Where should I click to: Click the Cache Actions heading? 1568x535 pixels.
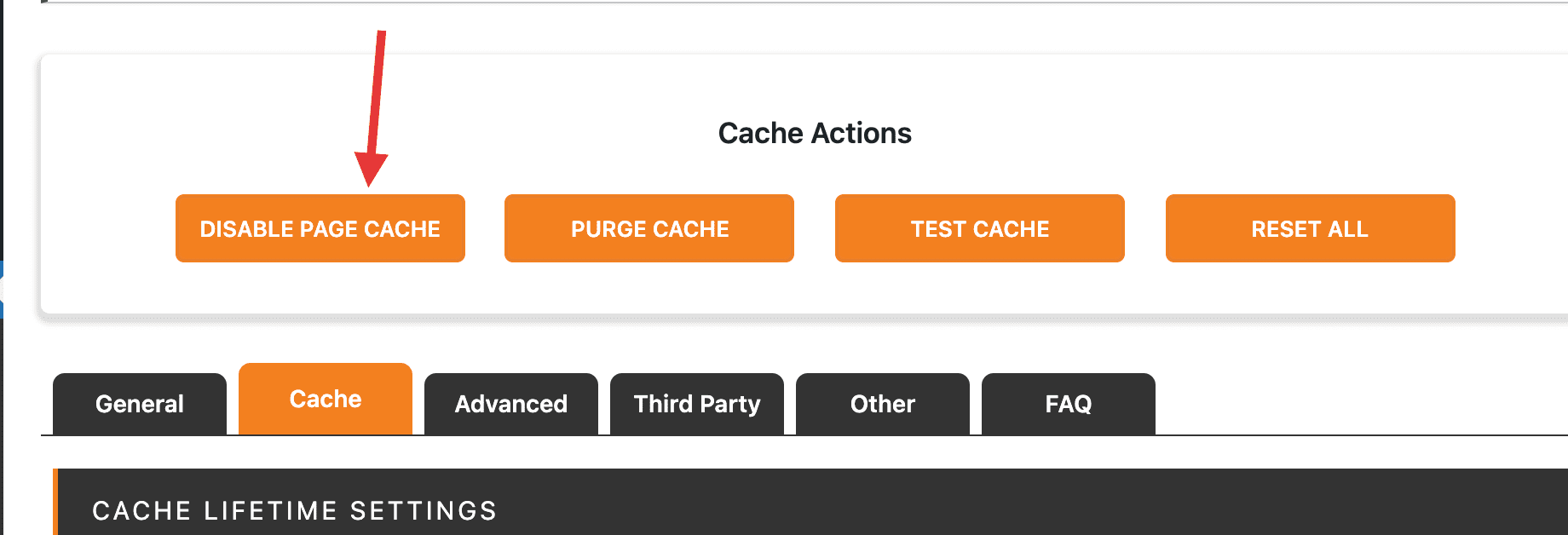point(815,133)
